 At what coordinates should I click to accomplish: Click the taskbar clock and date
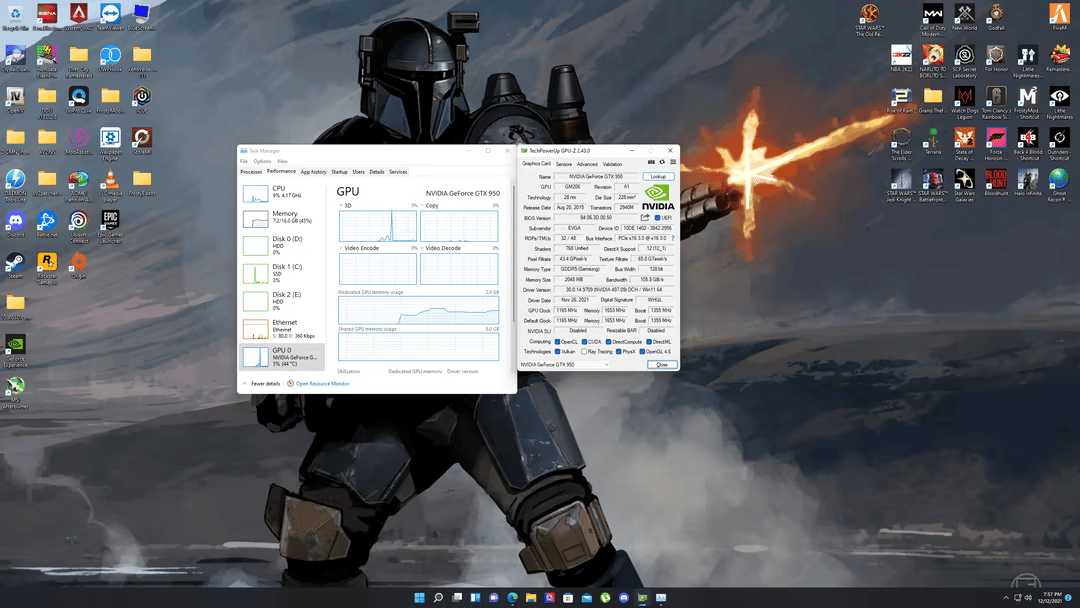1052,598
